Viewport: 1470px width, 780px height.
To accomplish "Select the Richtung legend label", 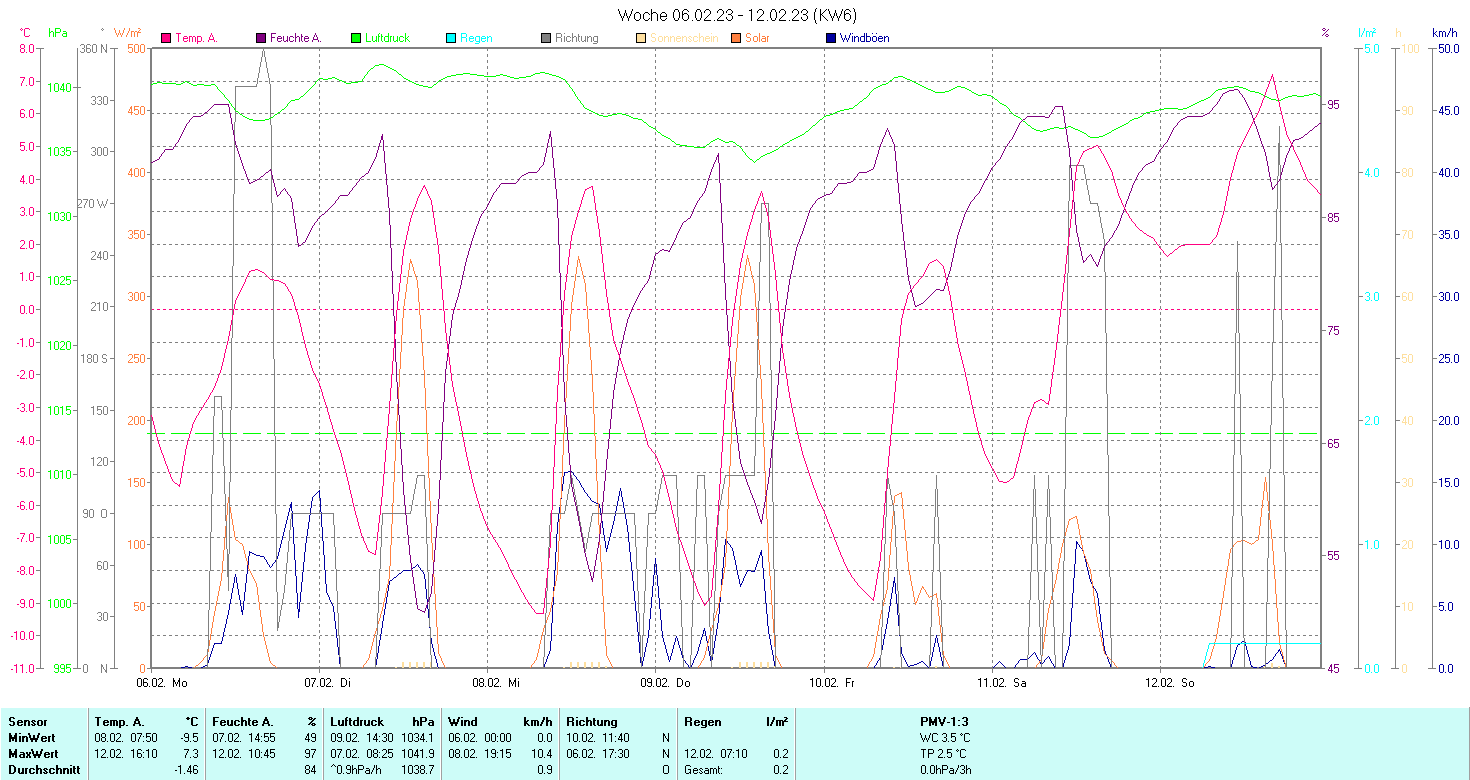I will click(x=577, y=38).
